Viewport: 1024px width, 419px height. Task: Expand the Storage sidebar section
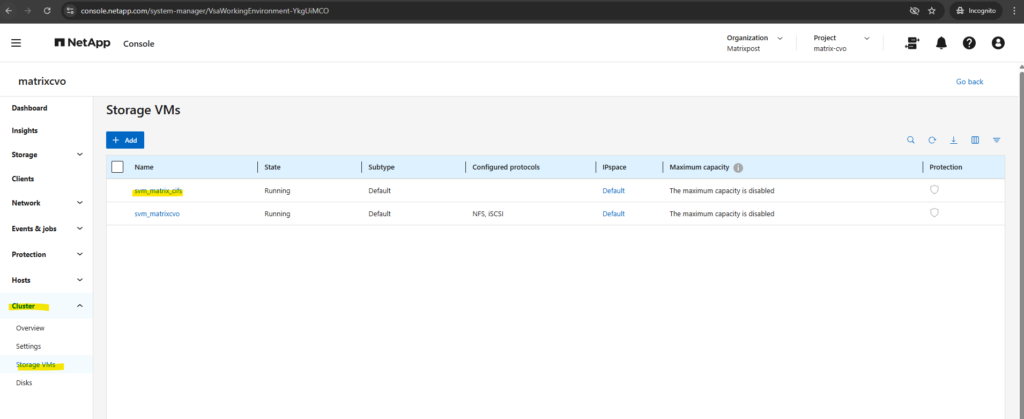point(79,155)
